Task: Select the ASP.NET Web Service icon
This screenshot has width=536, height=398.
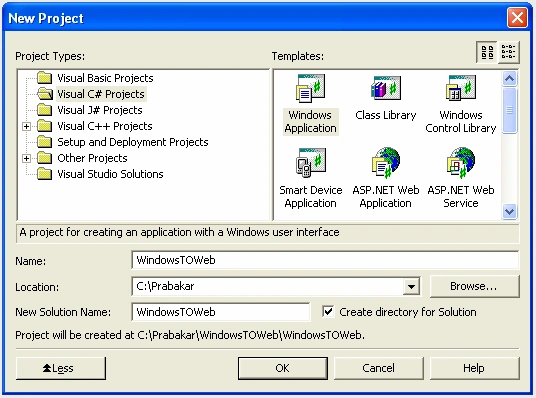Action: pos(461,163)
